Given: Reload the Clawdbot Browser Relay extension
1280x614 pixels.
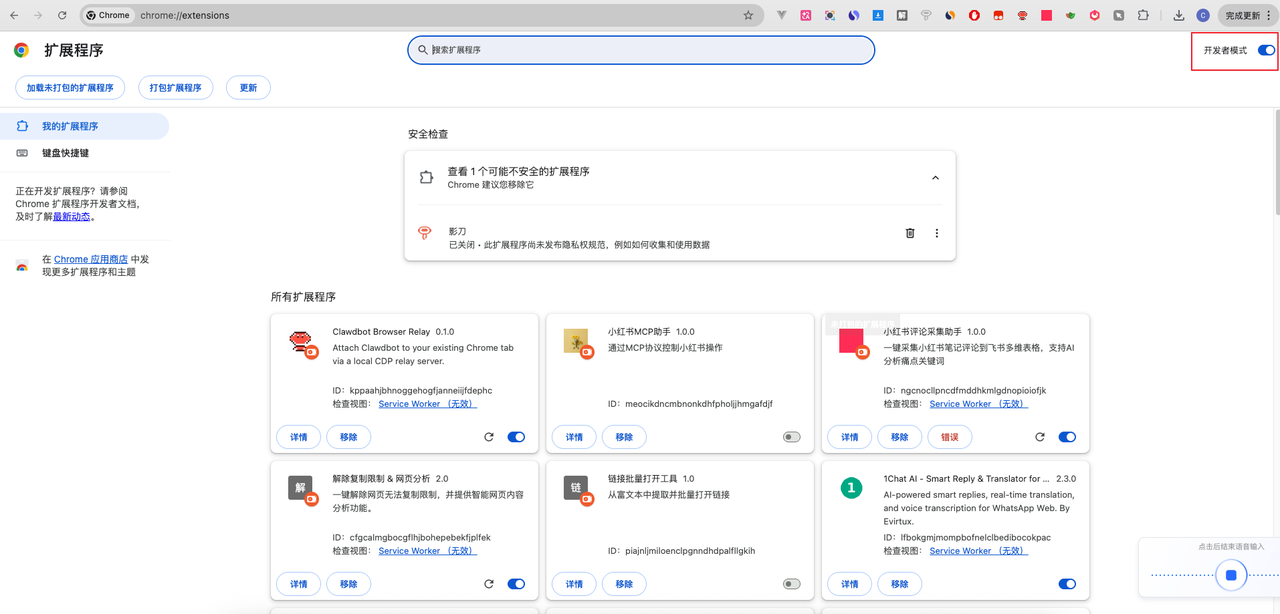Looking at the screenshot, I should click(489, 437).
